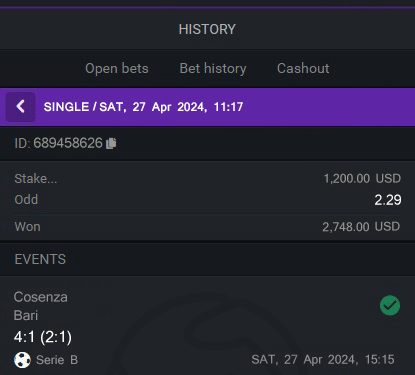The width and height of the screenshot is (415, 375).
Task: Open the Bet history tab
Action: pos(213,68)
